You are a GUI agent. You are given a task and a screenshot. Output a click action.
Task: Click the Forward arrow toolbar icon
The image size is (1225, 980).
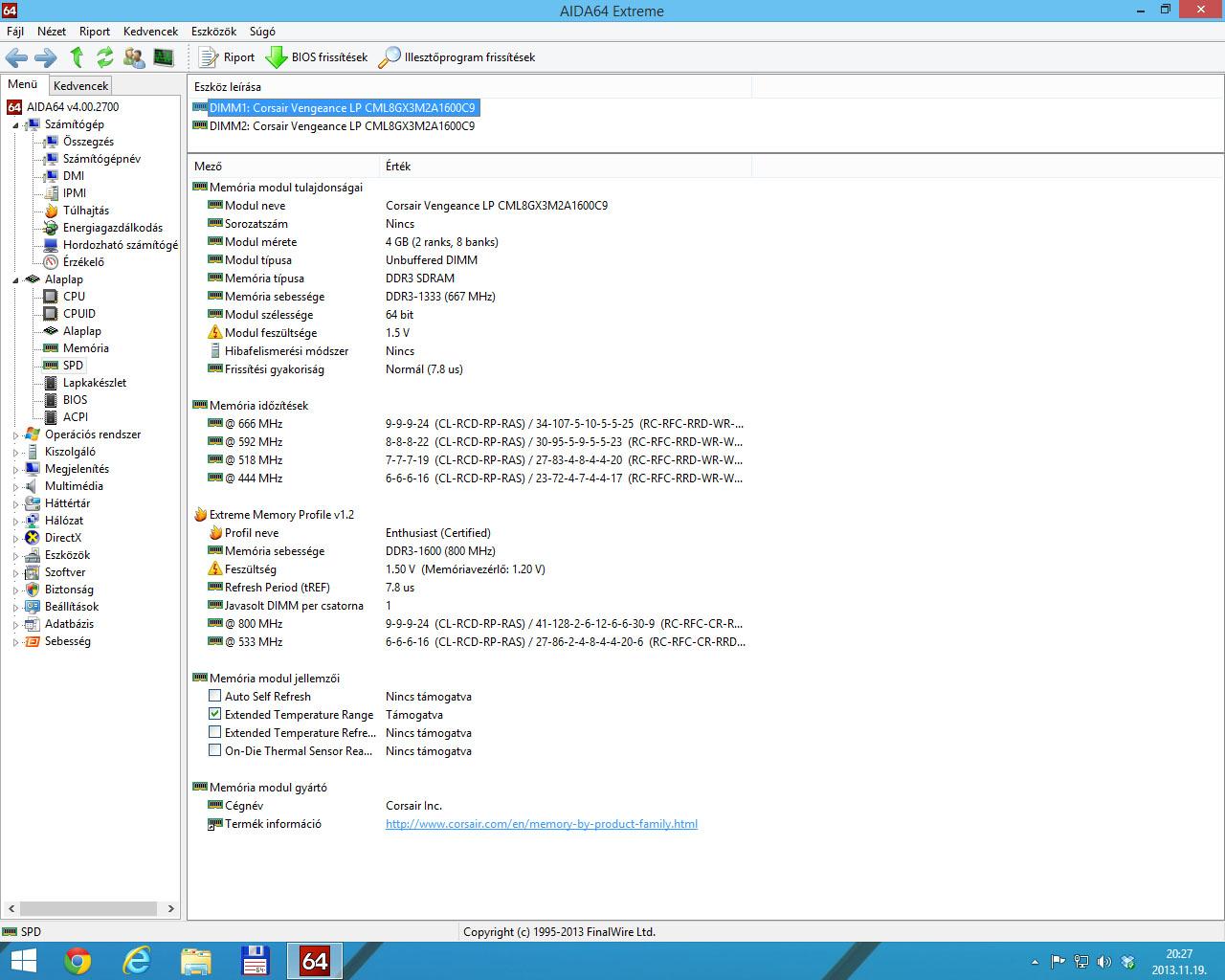(46, 57)
